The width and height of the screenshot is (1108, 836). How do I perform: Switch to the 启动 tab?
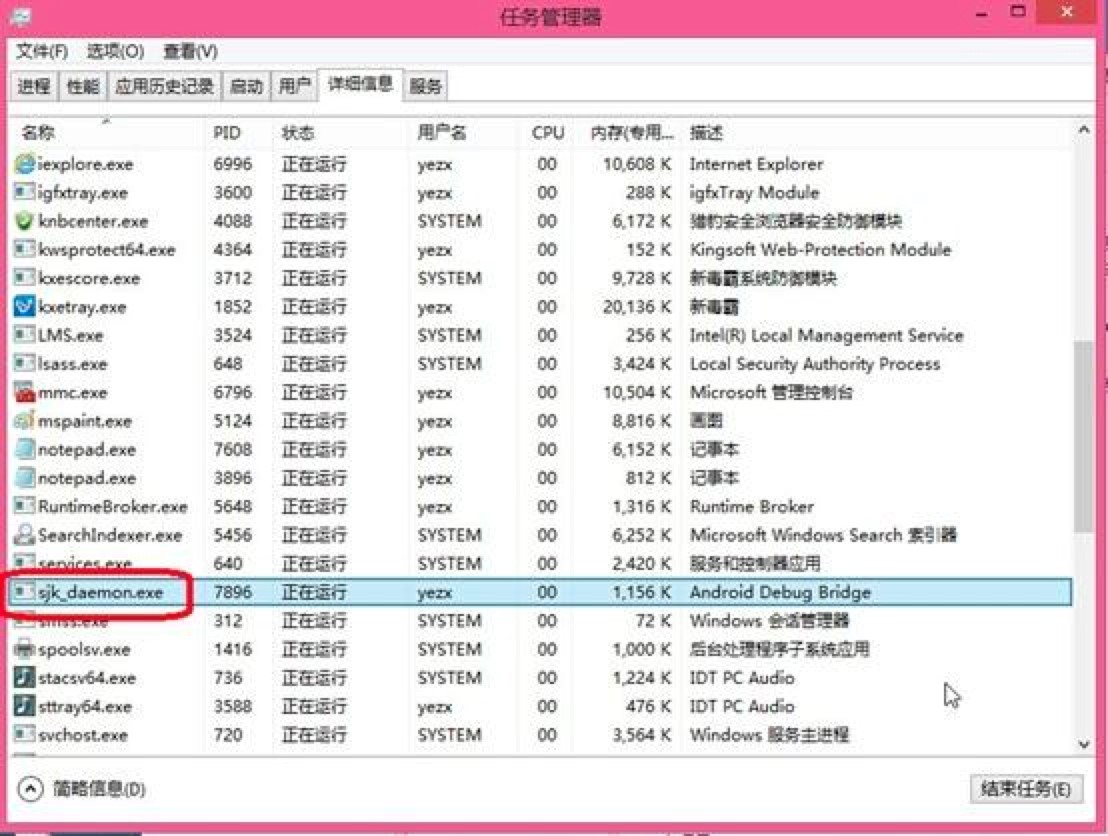(246, 86)
